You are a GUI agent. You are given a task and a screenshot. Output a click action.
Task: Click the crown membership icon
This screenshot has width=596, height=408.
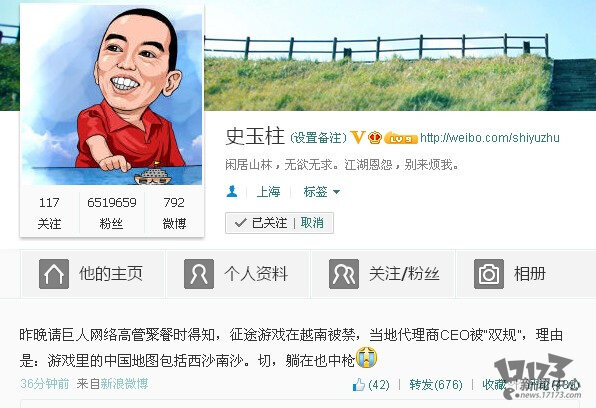[375, 137]
